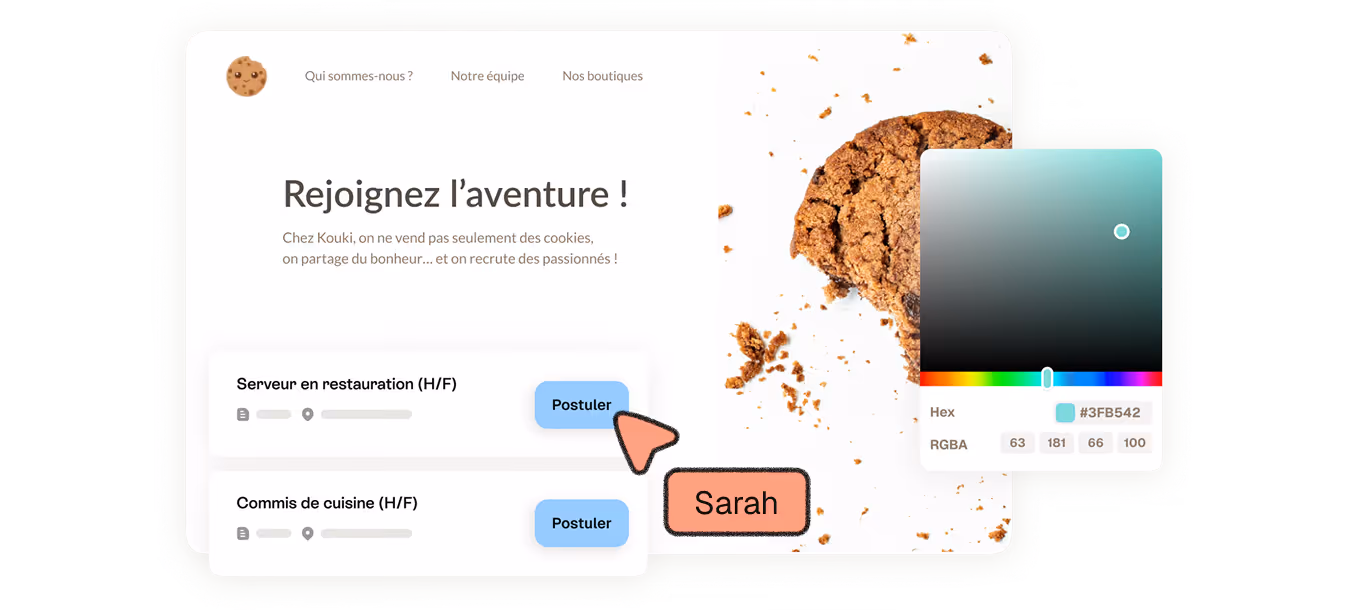Open the 'Nos boutiques' link
Viewport: 1348px width, 612px height.
click(602, 75)
